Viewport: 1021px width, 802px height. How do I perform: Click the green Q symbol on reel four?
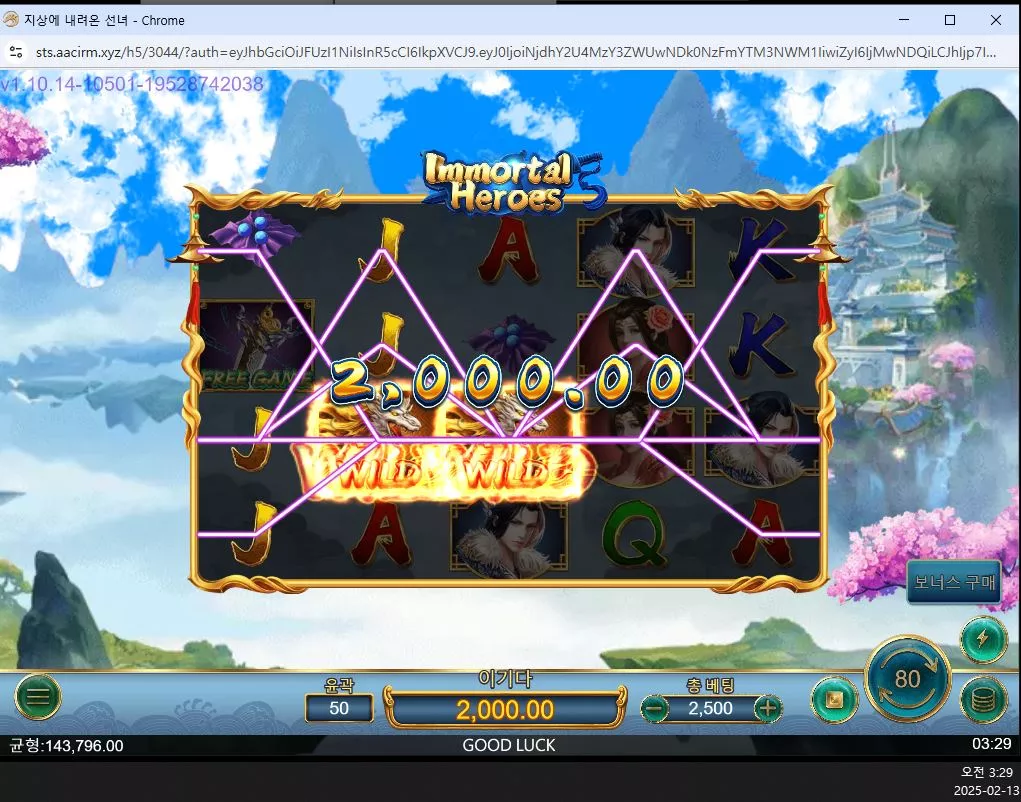(634, 534)
